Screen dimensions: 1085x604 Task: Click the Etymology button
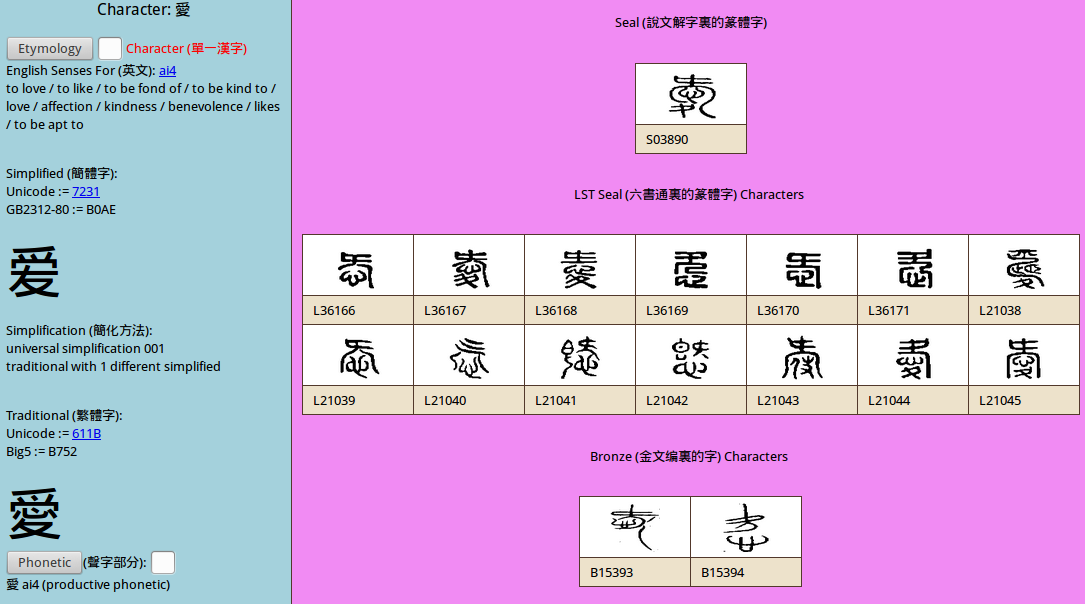coord(50,48)
